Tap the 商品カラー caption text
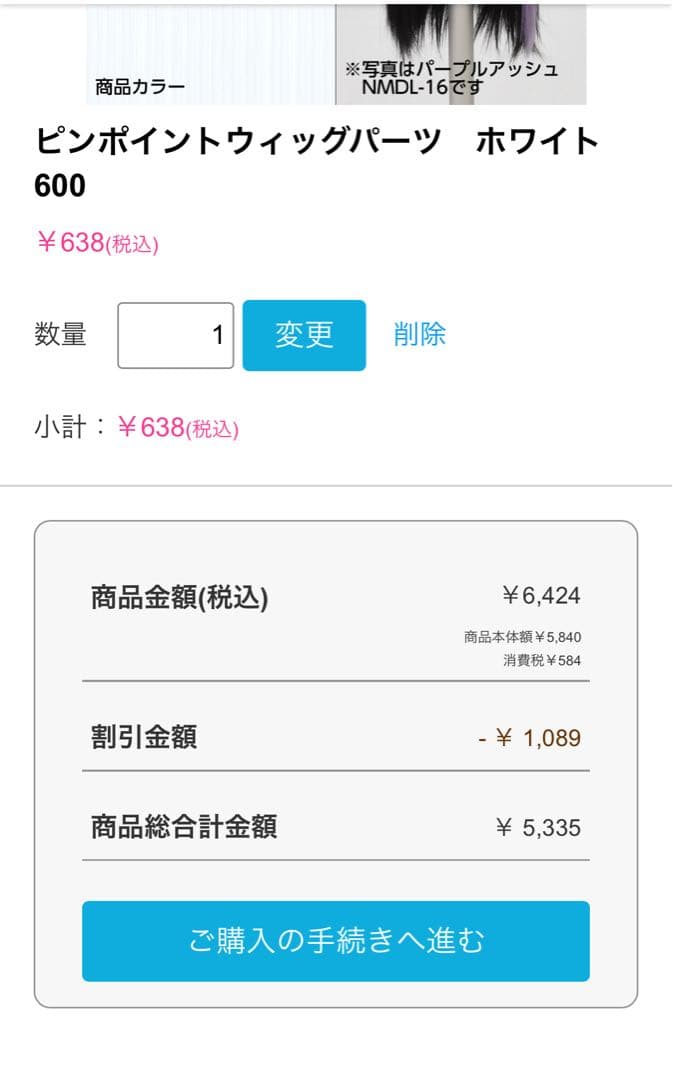The image size is (673, 1080). (x=140, y=87)
